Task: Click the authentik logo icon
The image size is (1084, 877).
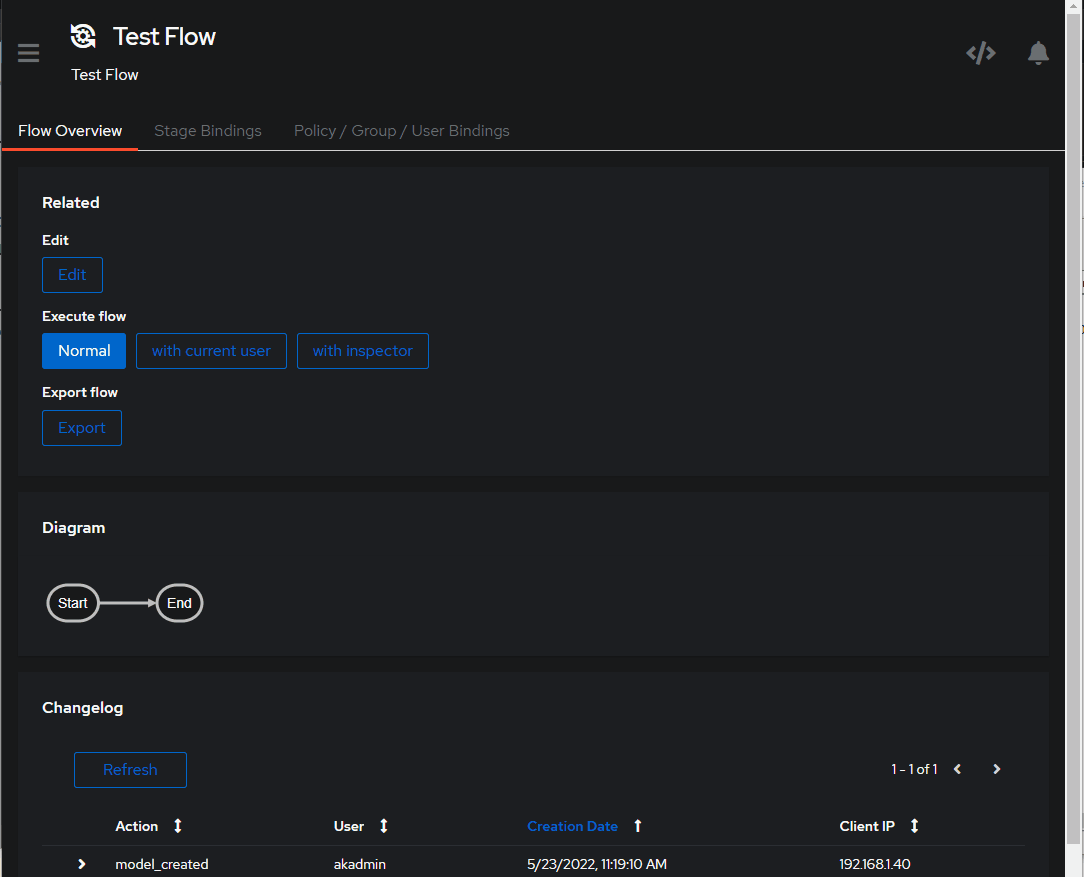Action: 83,36
